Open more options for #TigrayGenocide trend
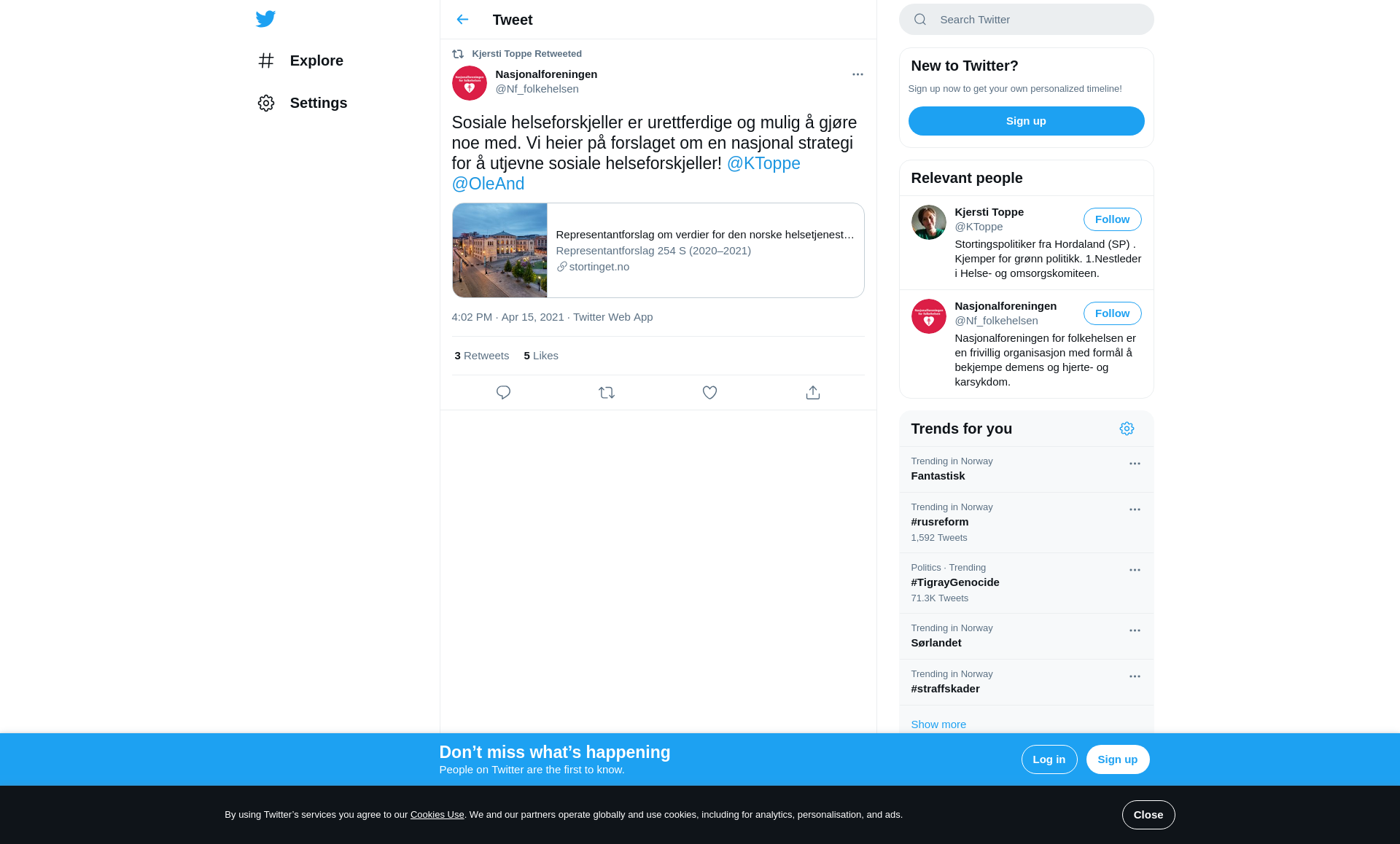Image resolution: width=1400 pixels, height=844 pixels. pos(1135,570)
